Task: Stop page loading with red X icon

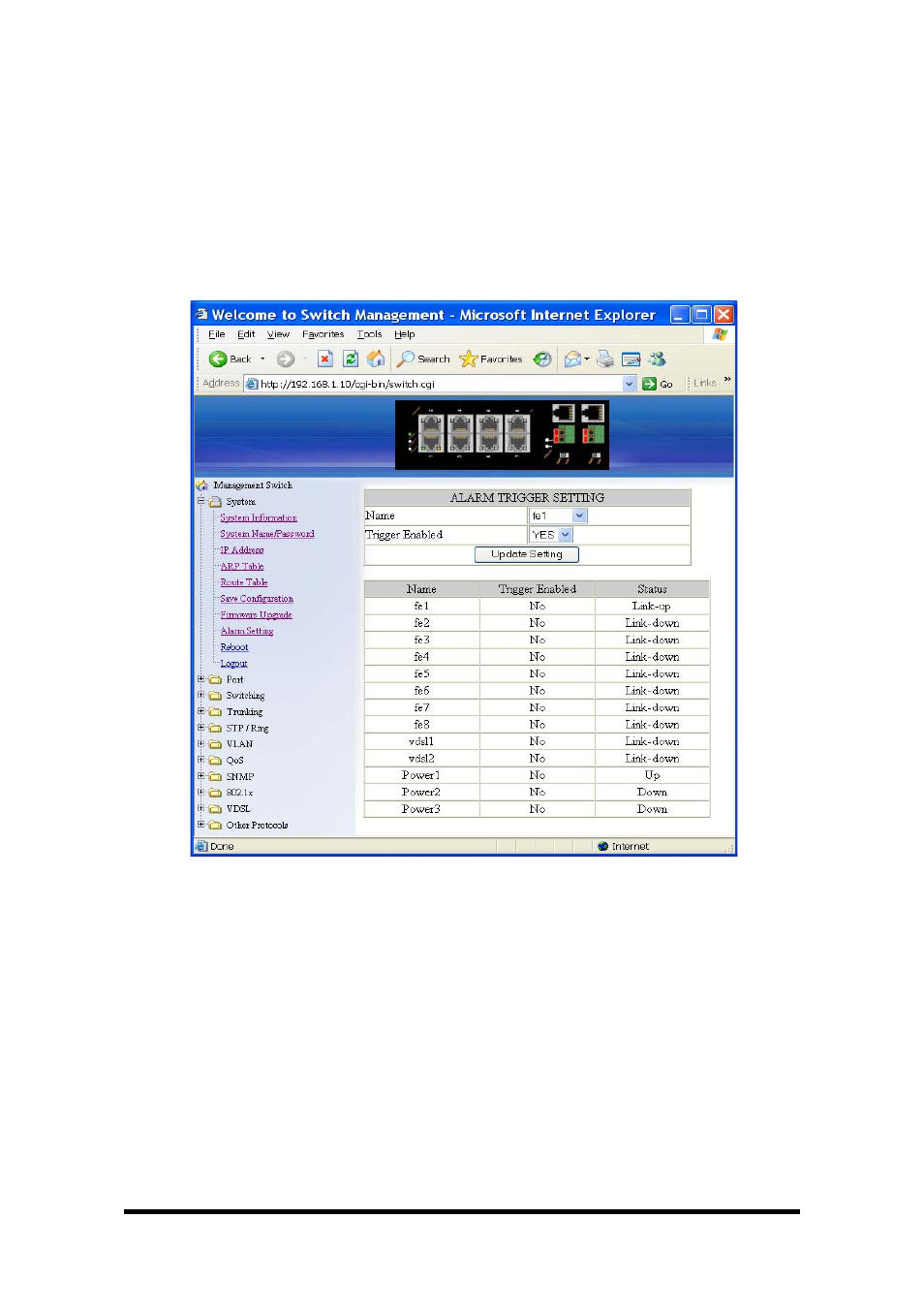Action: click(325, 359)
